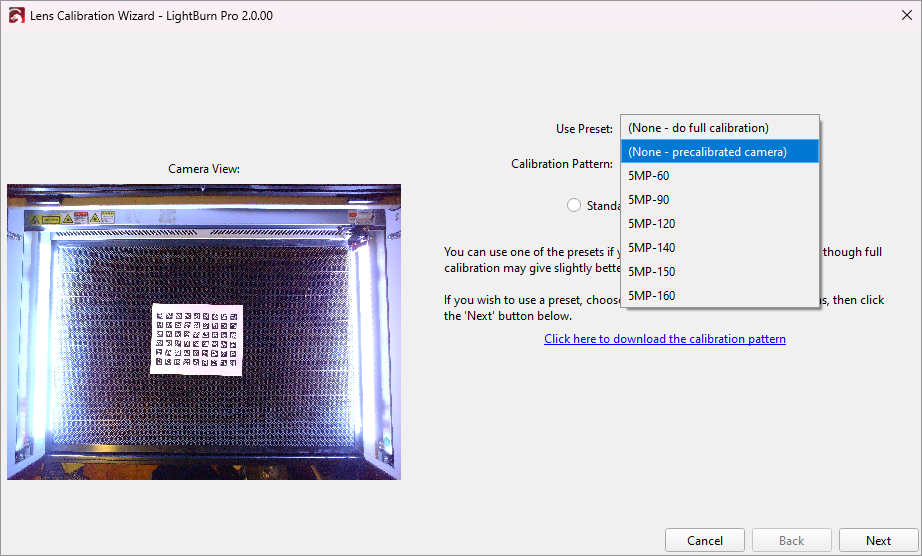Choose the 5MP-160 lens preset

(652, 296)
